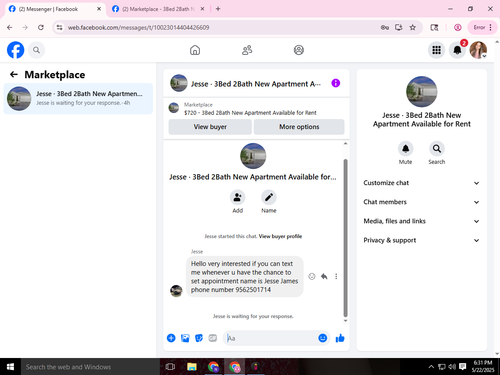The image size is (500, 375).
Task: Click Jesse's small avatar beside message
Action: click(176, 291)
